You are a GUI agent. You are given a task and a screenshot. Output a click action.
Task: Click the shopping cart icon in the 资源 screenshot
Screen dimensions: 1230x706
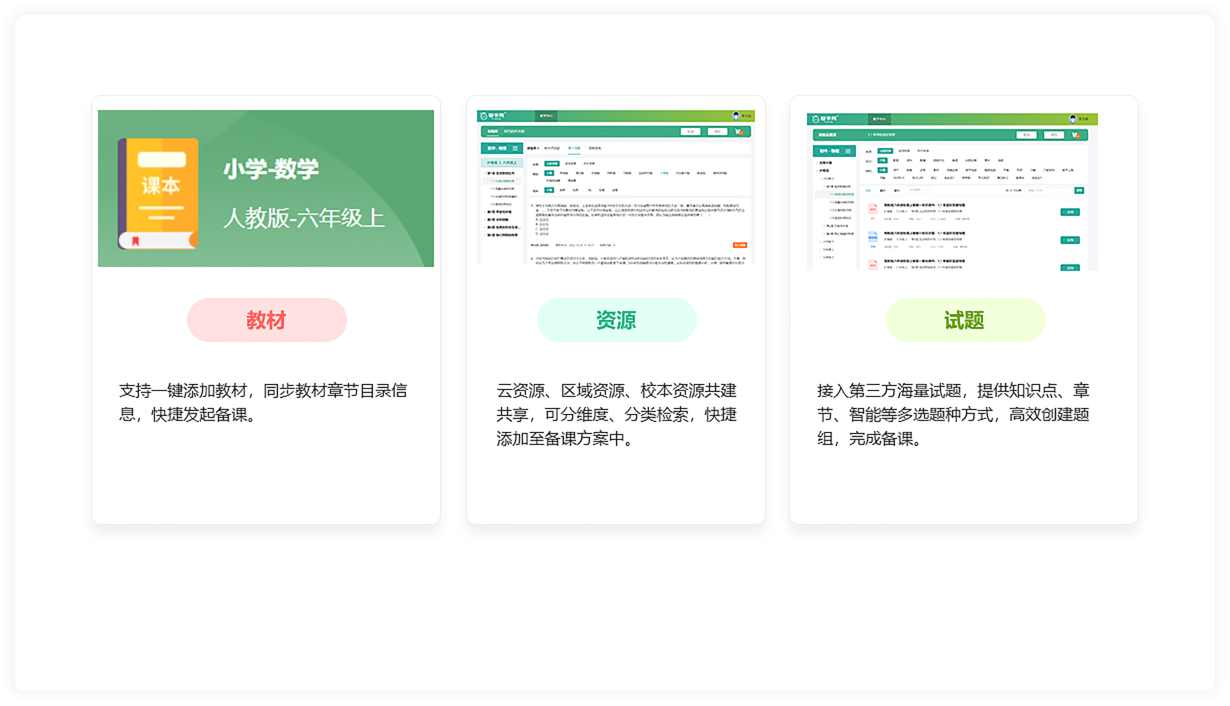click(740, 132)
